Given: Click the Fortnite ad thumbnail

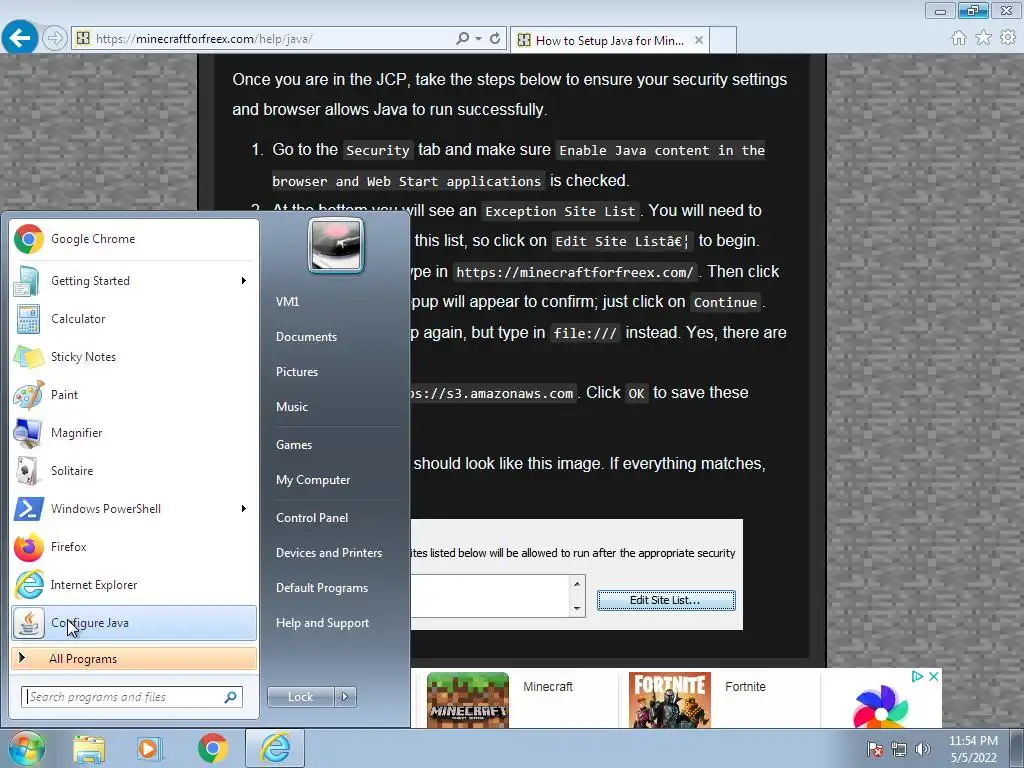Looking at the screenshot, I should tap(669, 700).
